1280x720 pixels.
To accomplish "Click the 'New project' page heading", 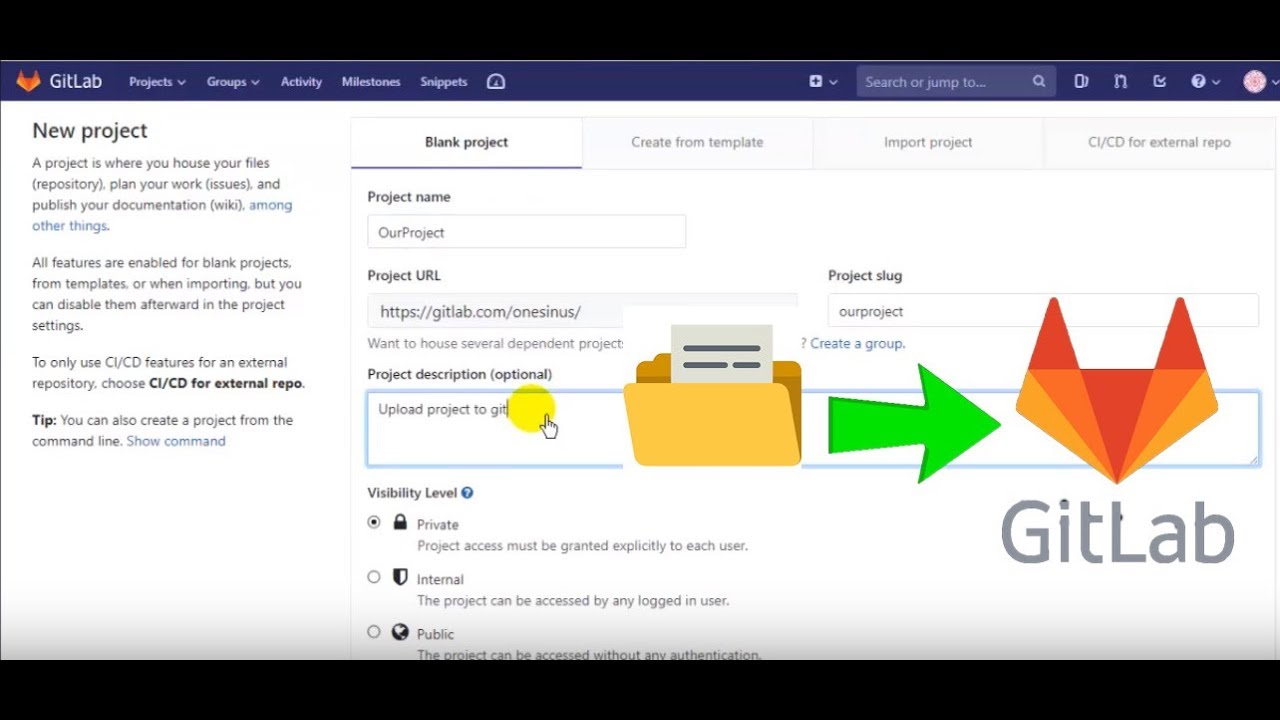I will coord(90,130).
